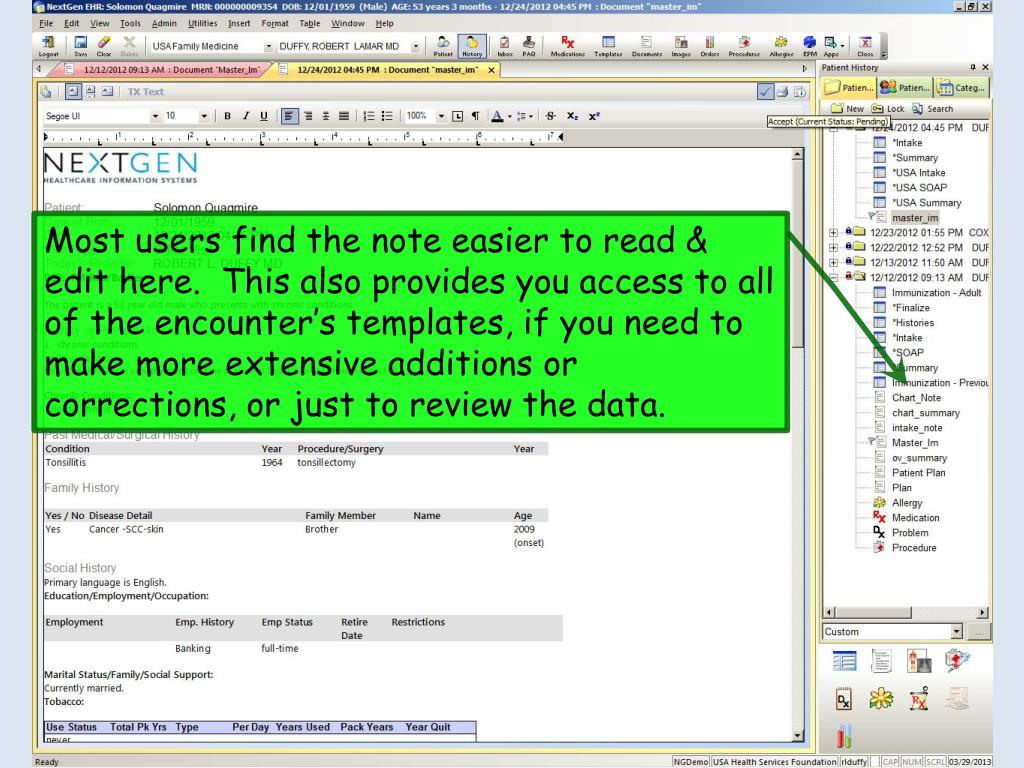This screenshot has height=768, width=1024.
Task: Select the Medication tree item
Action: [x=915, y=518]
